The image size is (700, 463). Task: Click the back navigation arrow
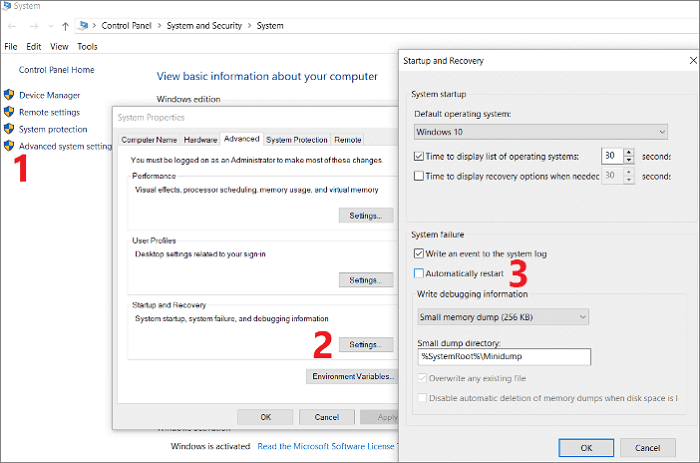tap(12, 26)
